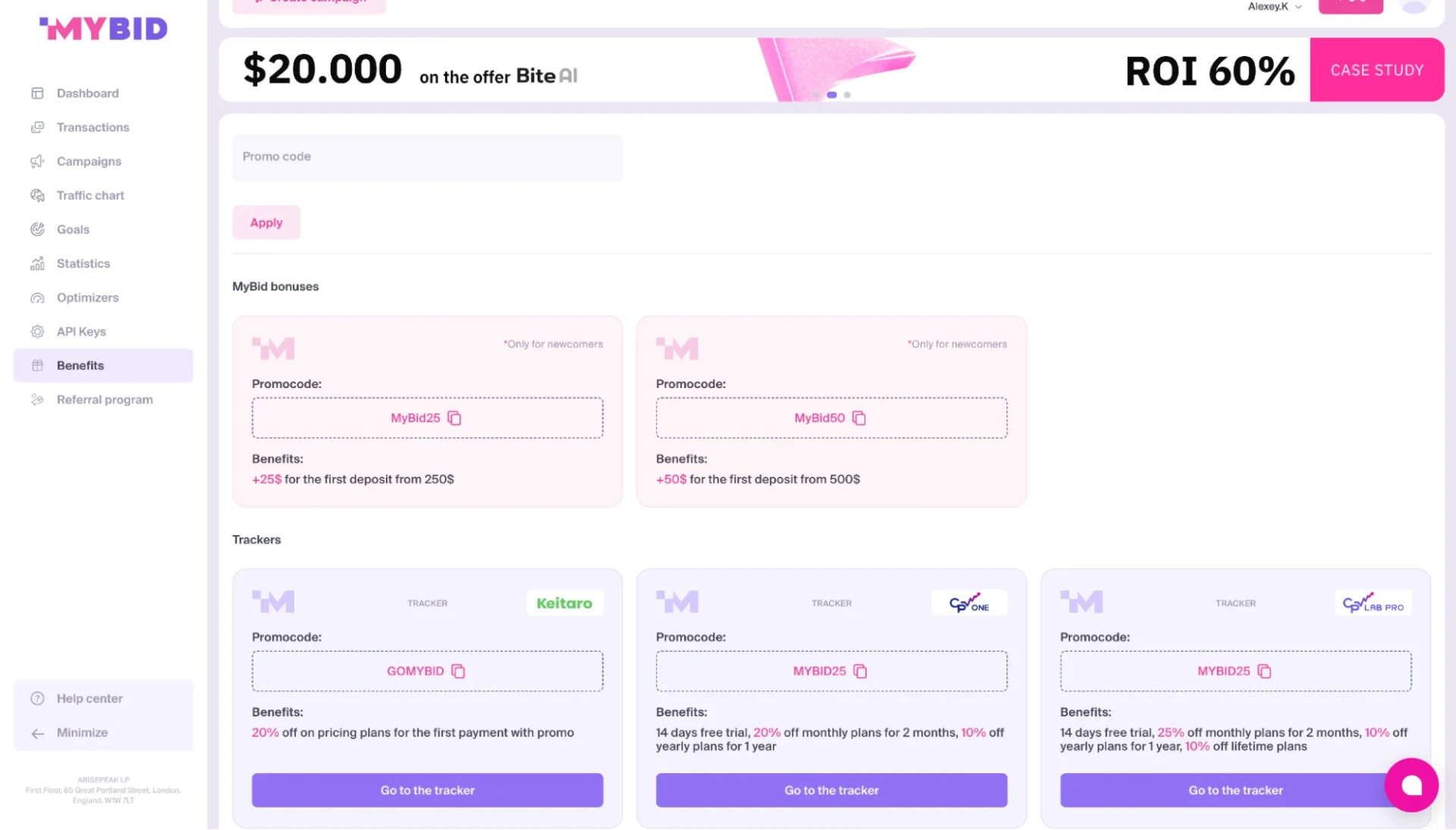Image resolution: width=1456 pixels, height=830 pixels.
Task: Click the CASE STUDY banner button
Action: click(x=1377, y=70)
